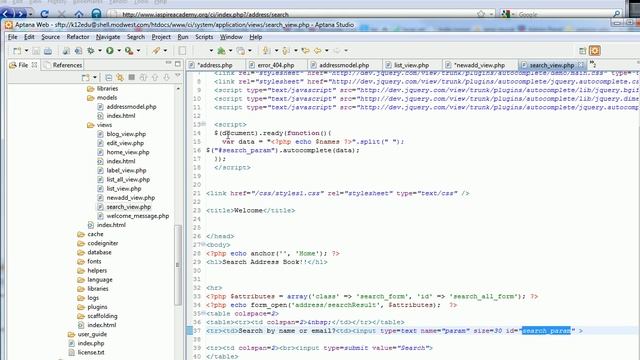The height and width of the screenshot is (360, 640).
Task: Click the Last Edit Location icon
Action: coord(305,51)
